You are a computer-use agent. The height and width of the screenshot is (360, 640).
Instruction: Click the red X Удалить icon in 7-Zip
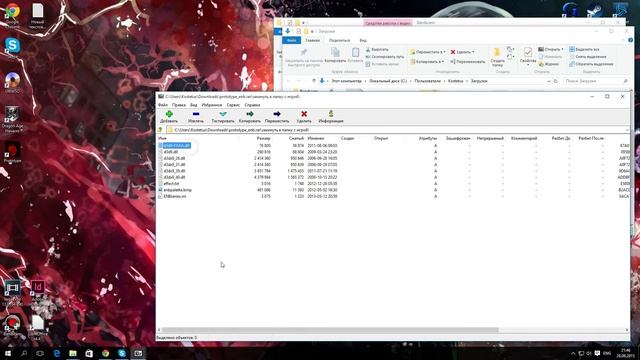pyautogui.click(x=304, y=114)
